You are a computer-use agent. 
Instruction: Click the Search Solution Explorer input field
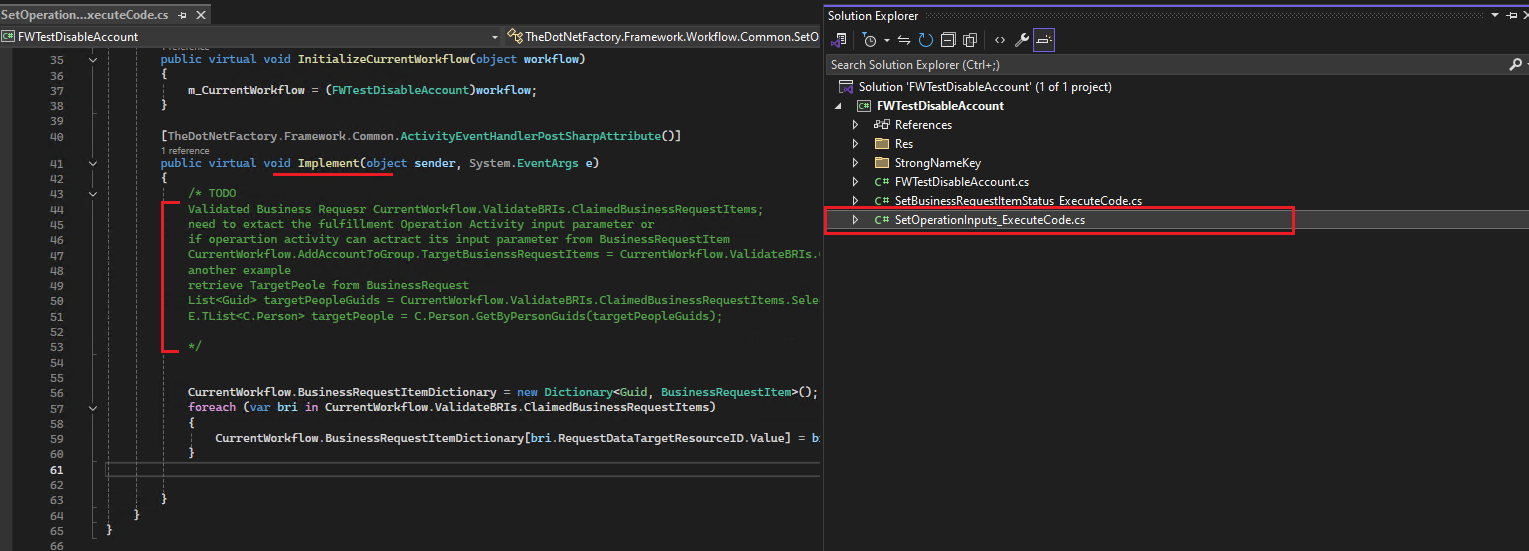(1165, 65)
